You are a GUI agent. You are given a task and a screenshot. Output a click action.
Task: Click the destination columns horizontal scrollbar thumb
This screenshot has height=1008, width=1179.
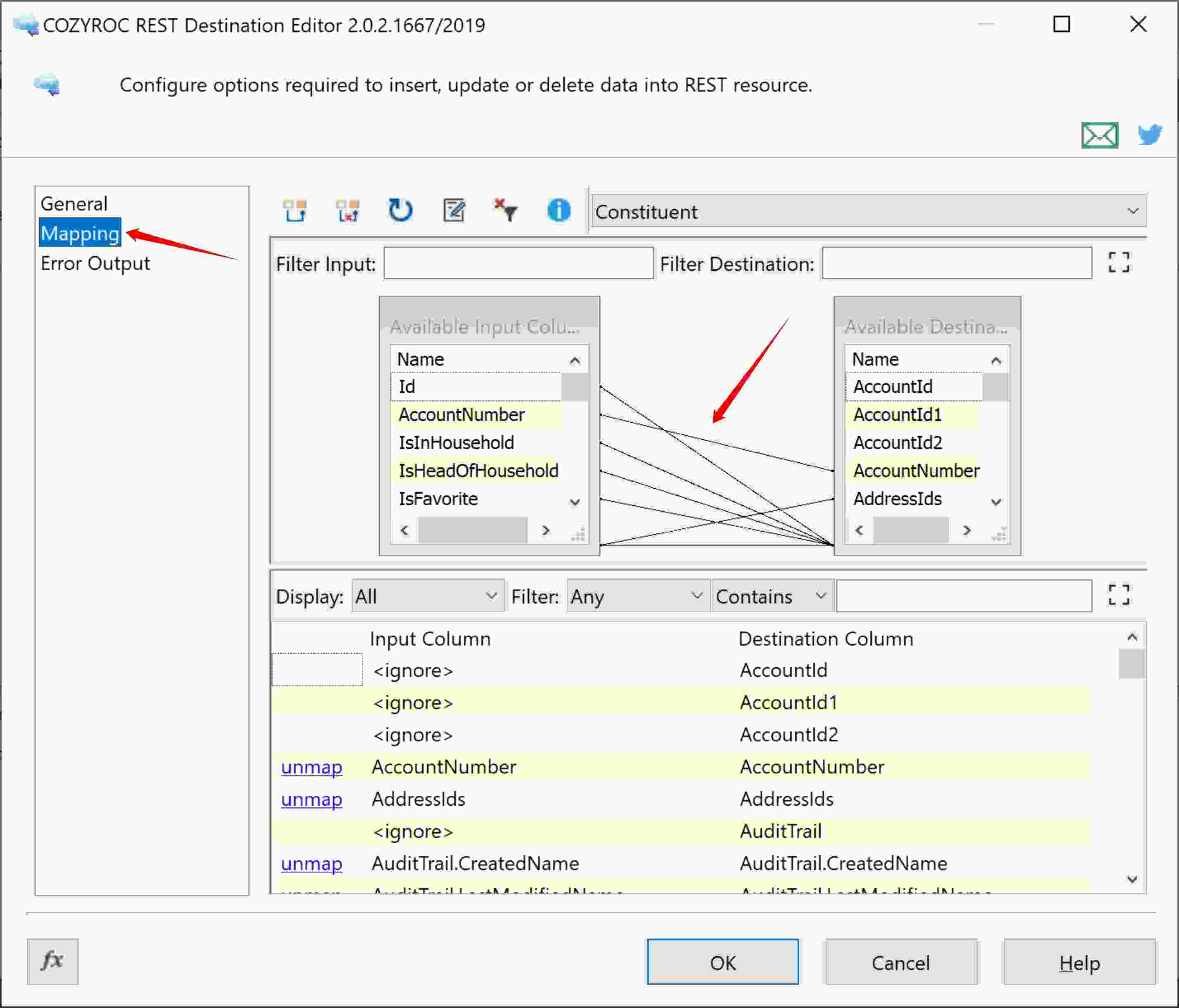[x=910, y=531]
